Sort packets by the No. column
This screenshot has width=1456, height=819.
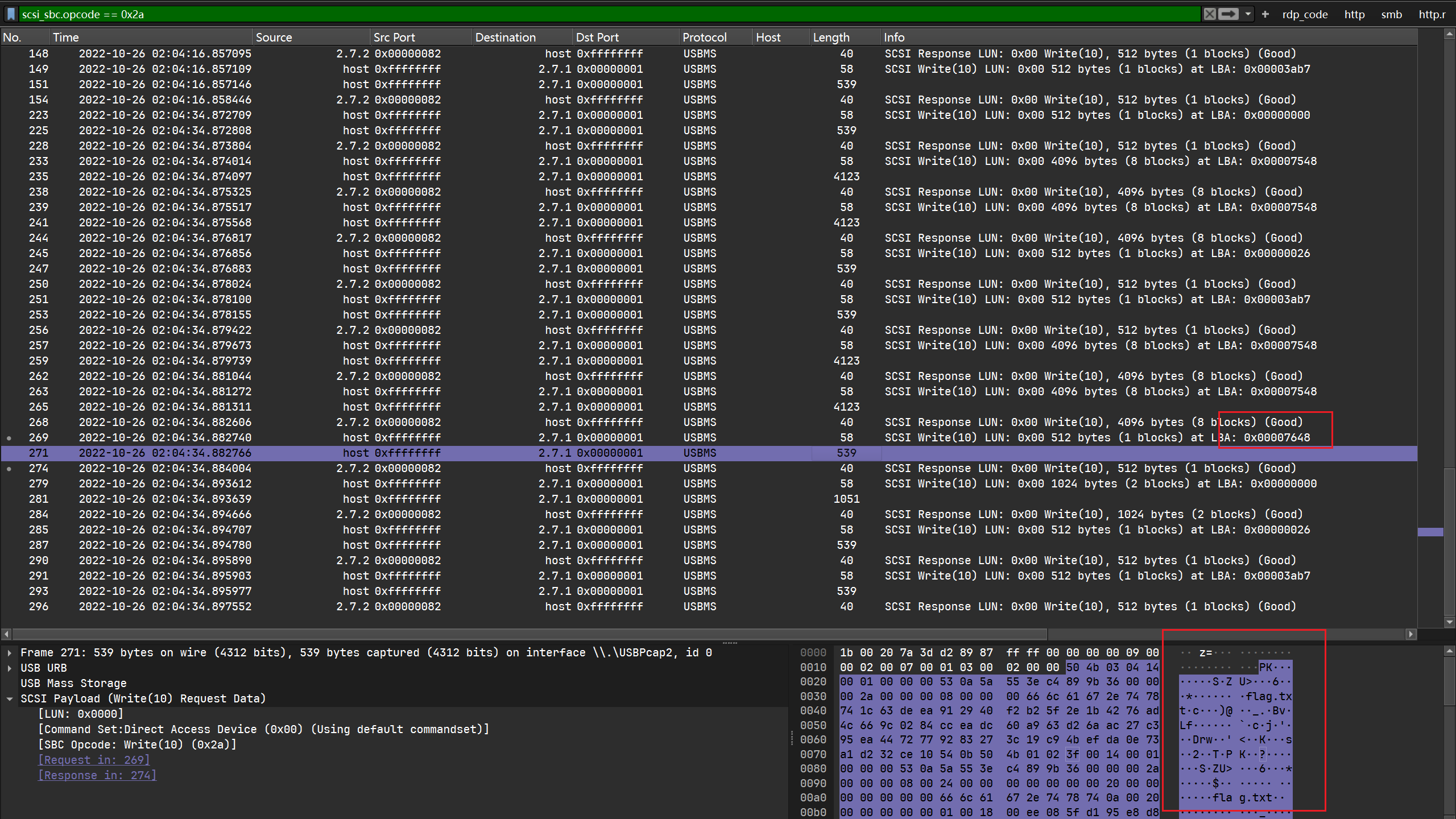25,37
